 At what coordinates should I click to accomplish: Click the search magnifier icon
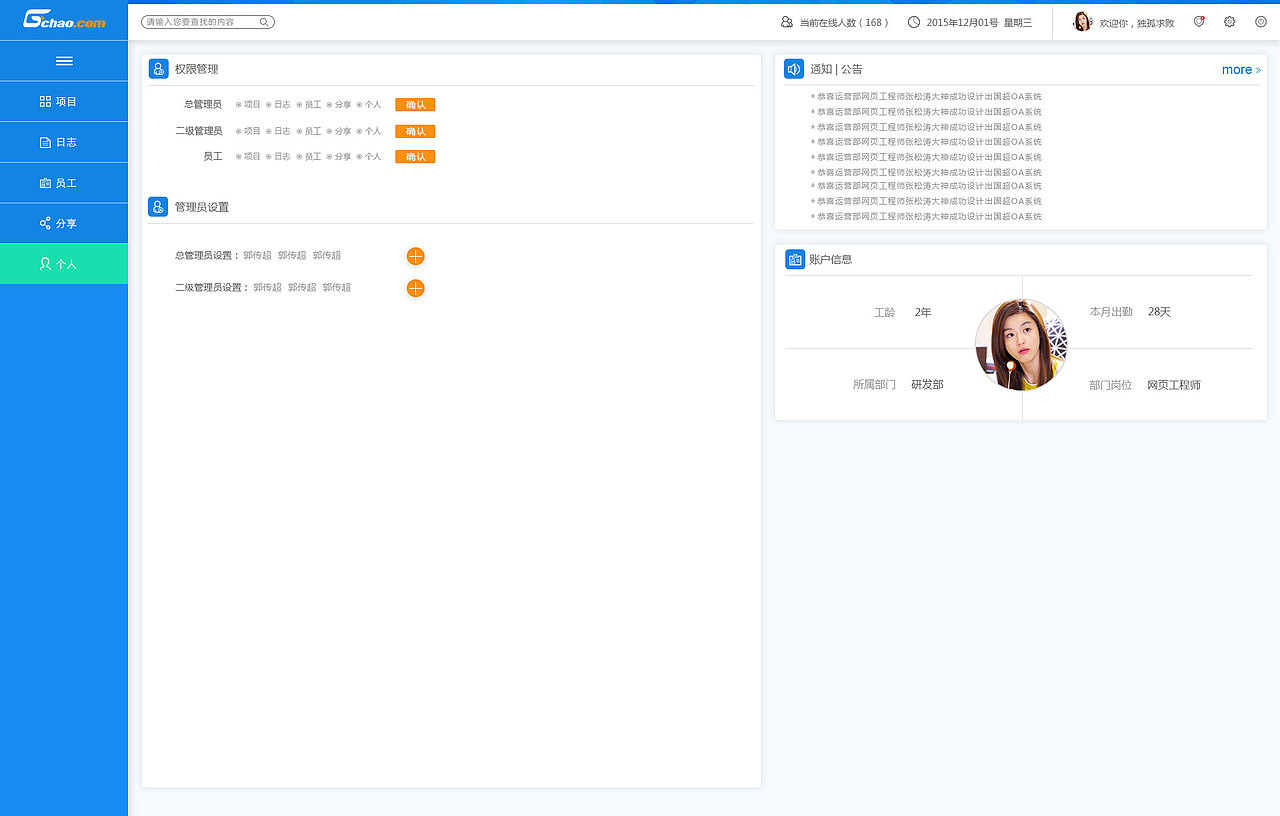tap(264, 22)
